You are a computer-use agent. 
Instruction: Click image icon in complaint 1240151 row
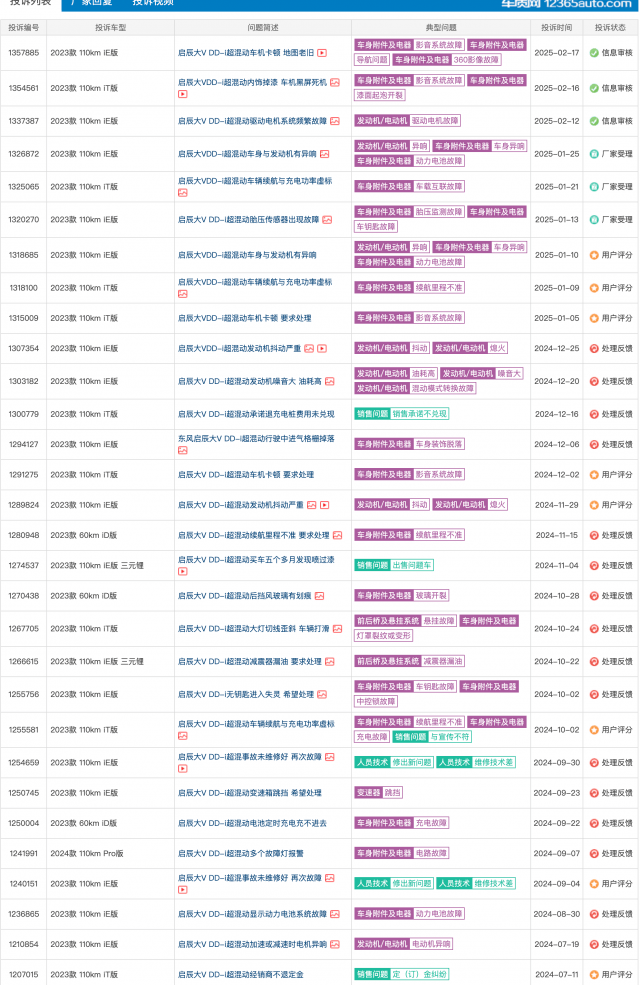tap(330, 878)
